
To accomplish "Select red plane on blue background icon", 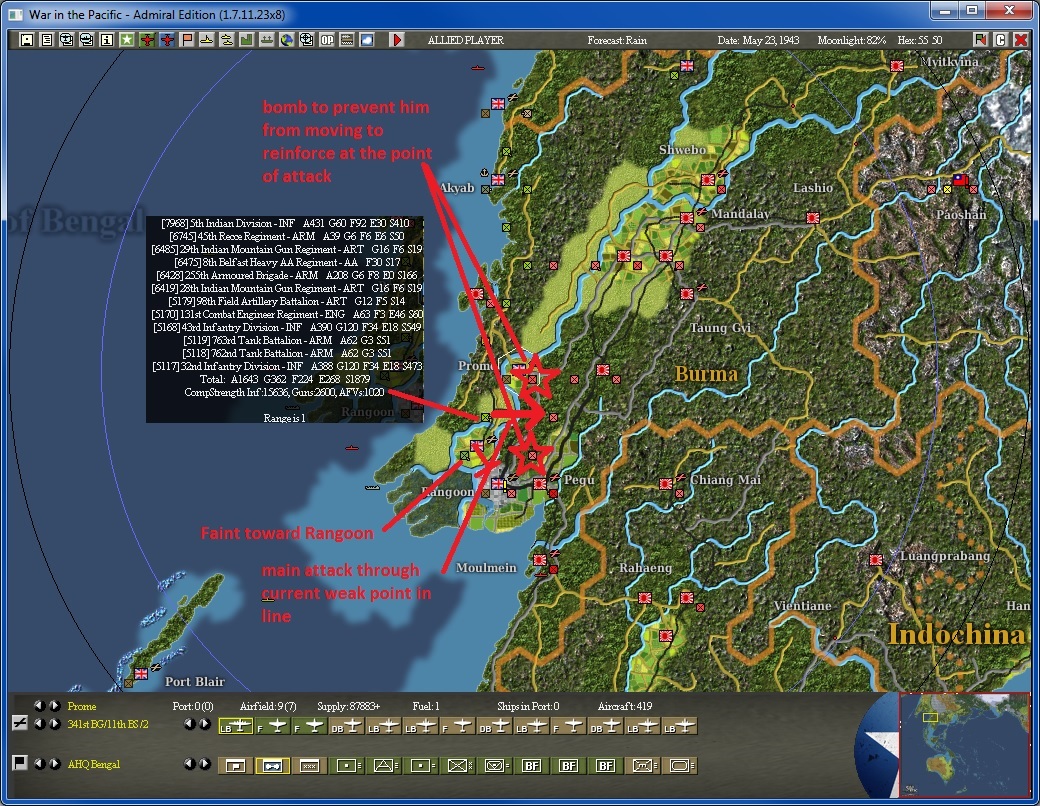I will (x=167, y=40).
